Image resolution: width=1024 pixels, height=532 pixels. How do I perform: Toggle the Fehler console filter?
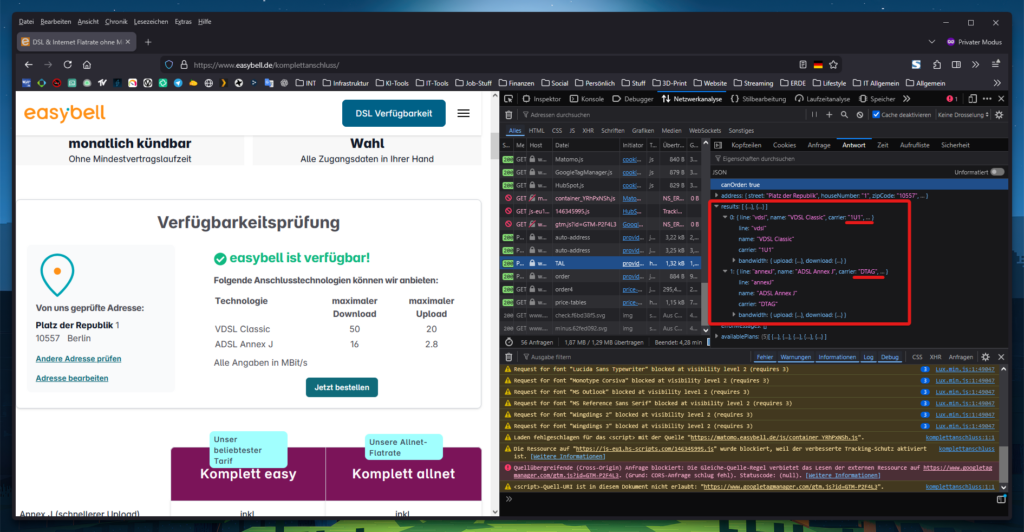pyautogui.click(x=765, y=356)
